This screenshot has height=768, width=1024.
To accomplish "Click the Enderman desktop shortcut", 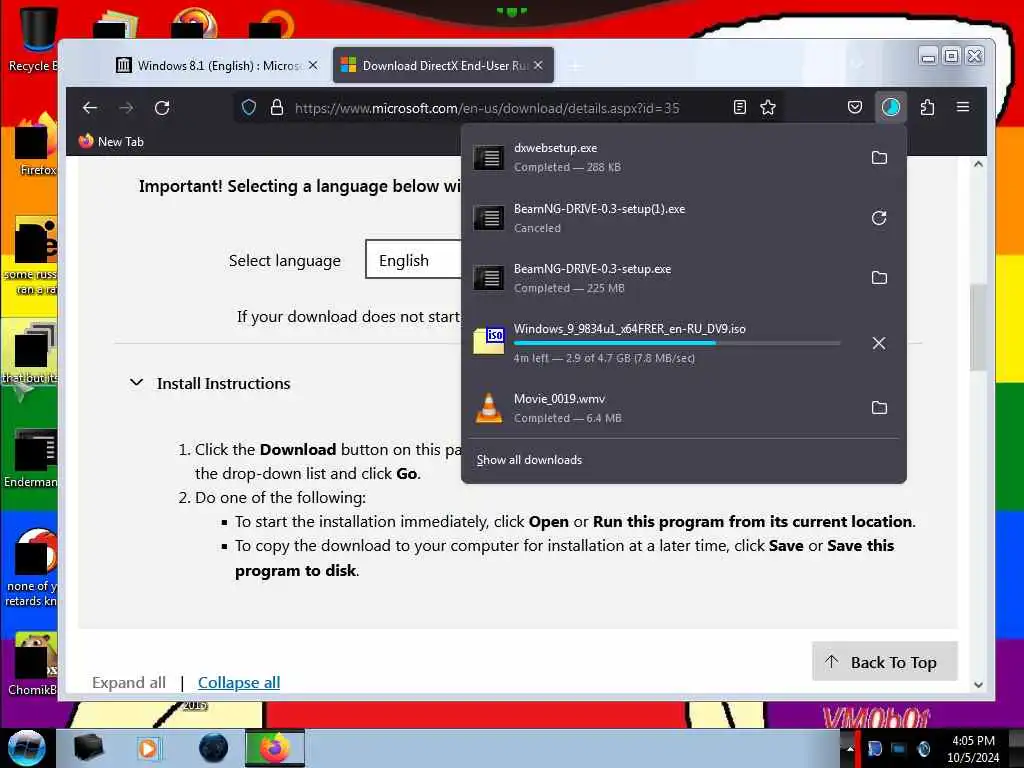I will coord(31,458).
